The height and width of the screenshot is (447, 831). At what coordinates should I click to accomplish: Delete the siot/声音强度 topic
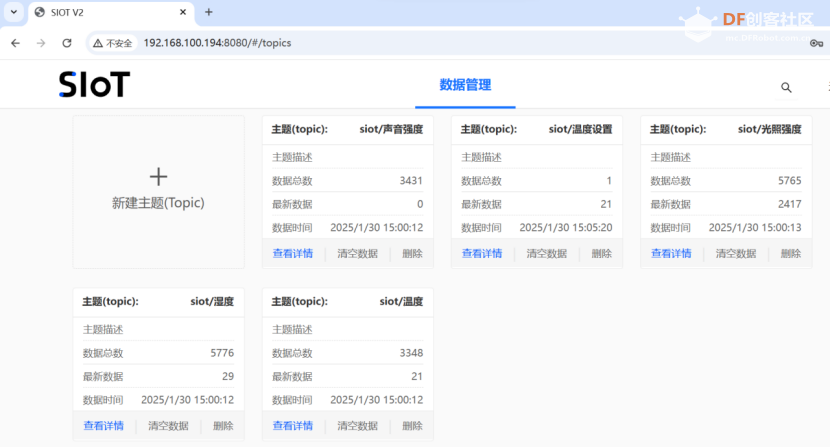412,253
